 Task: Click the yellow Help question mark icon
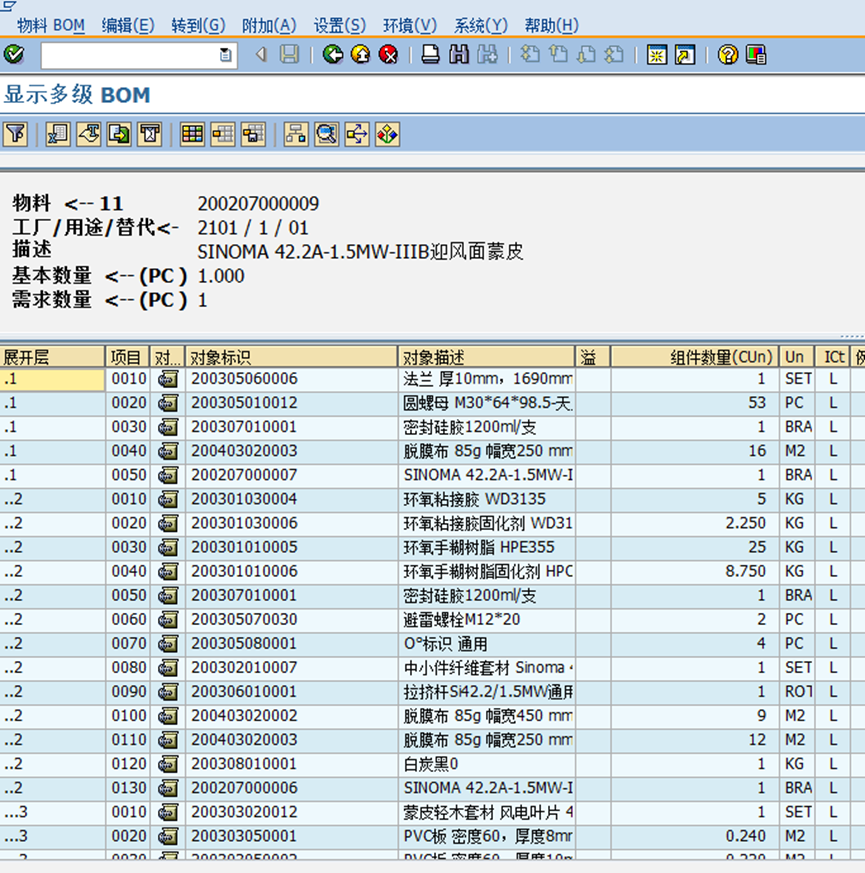point(728,55)
